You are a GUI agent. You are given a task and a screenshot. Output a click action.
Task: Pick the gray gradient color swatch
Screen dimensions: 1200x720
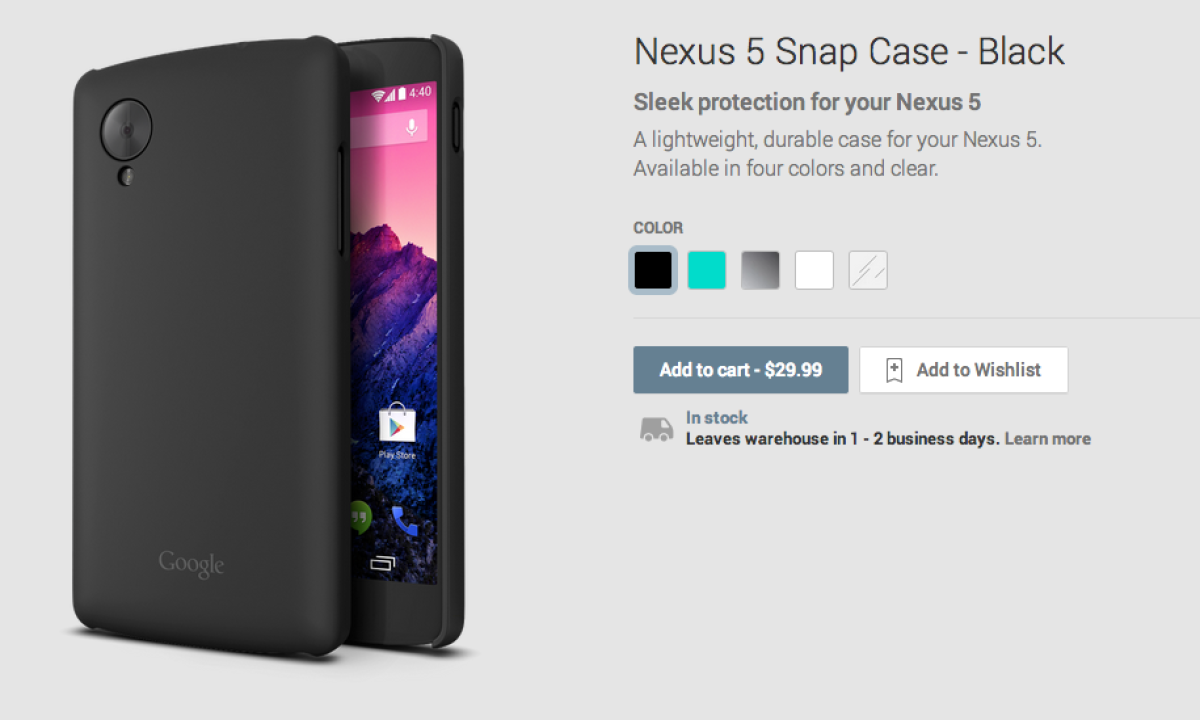761,270
